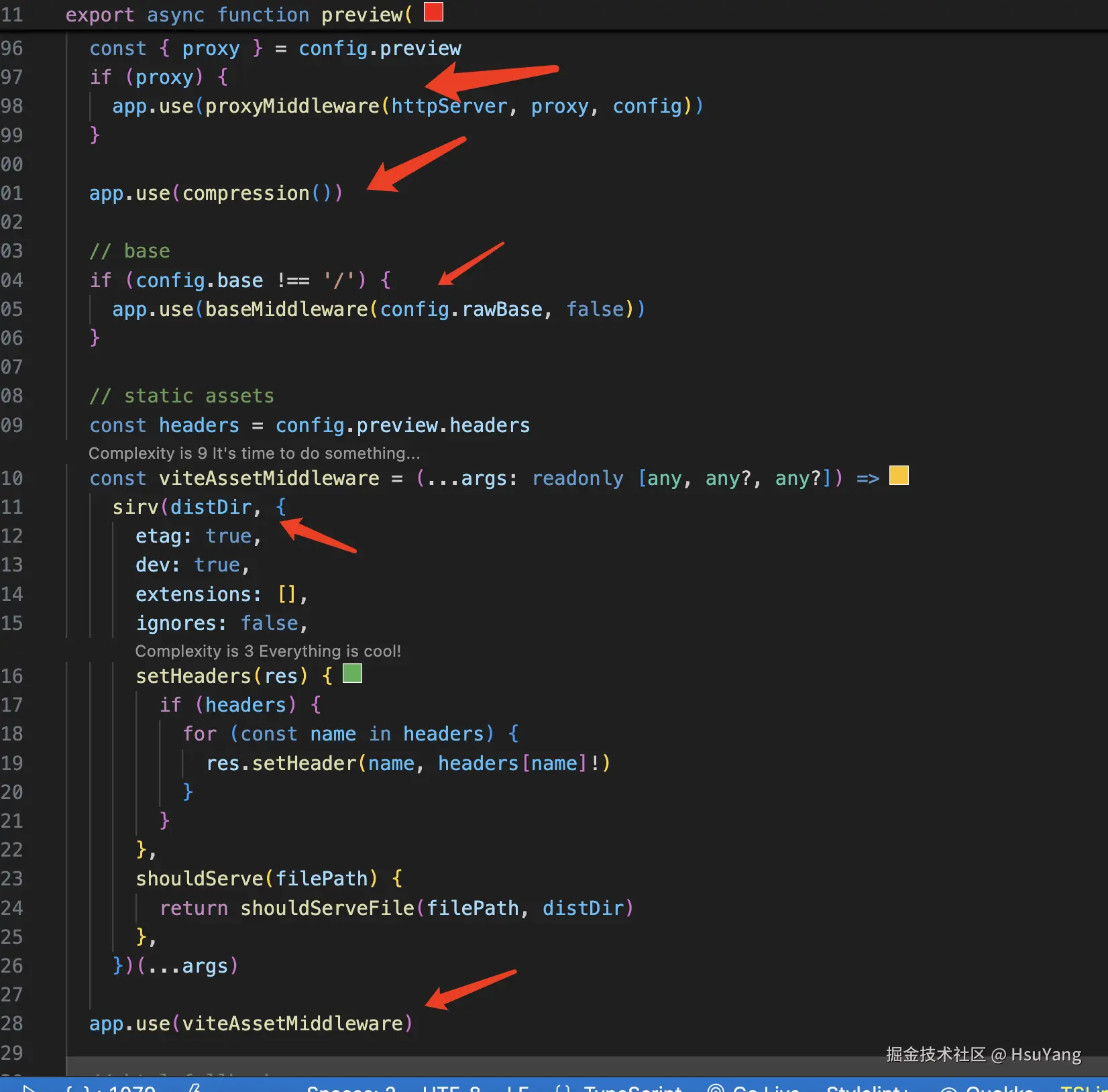Click 'shouldServeFile' function call
Screen dimensions: 1108x1092
coord(327,908)
